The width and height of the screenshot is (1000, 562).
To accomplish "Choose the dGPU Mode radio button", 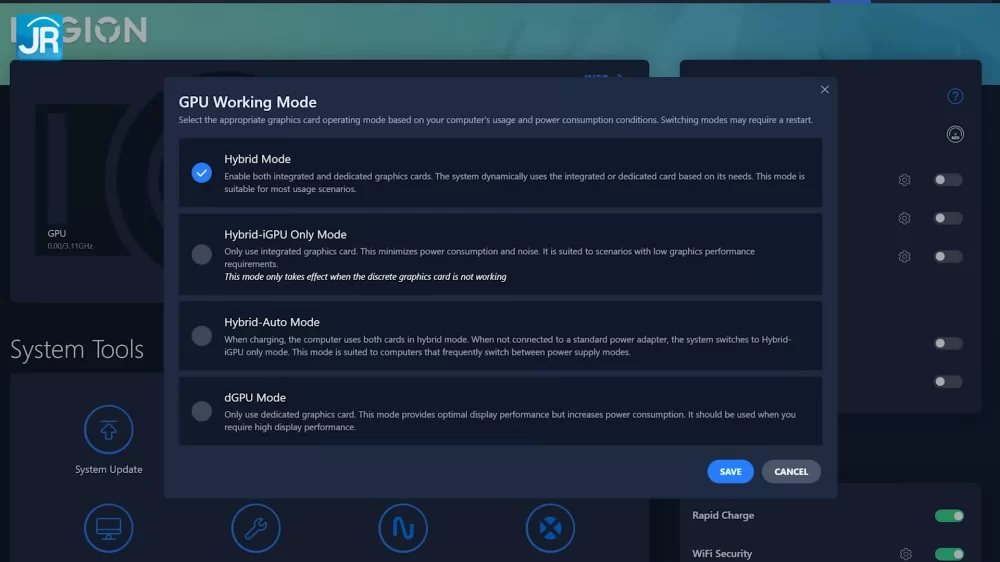I will pos(202,411).
